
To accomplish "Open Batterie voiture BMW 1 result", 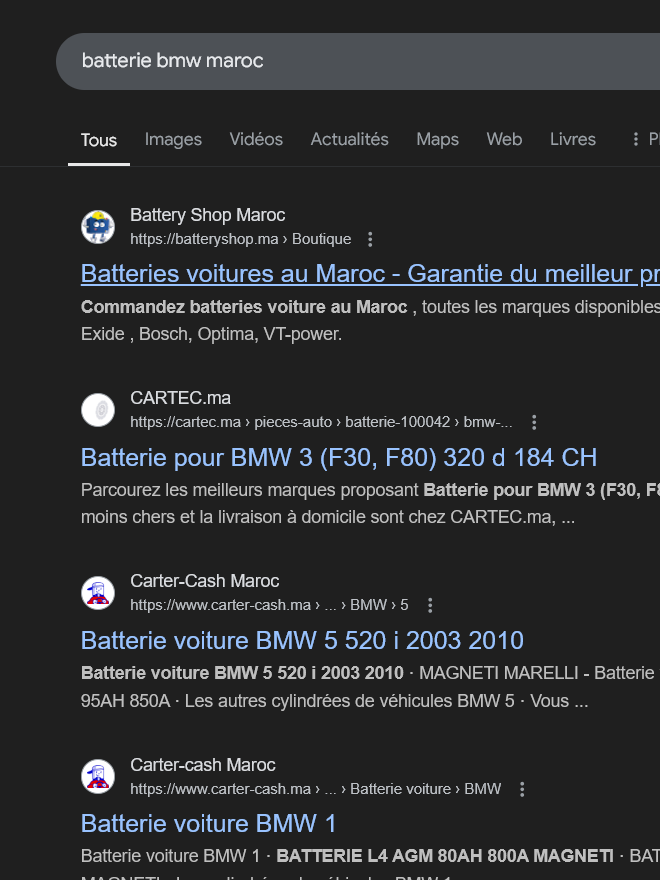I will click(208, 823).
